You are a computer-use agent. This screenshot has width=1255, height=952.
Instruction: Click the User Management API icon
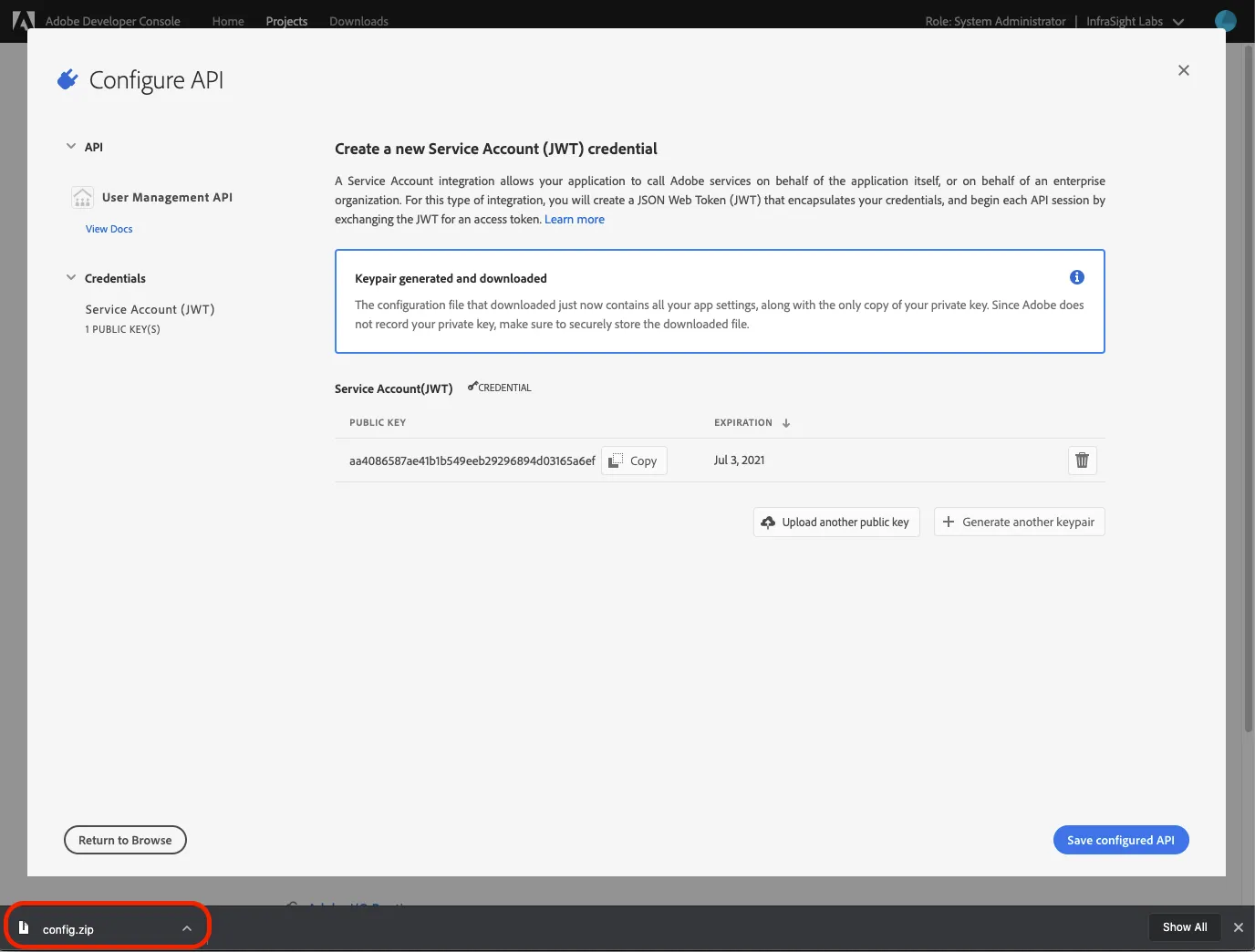click(x=82, y=197)
